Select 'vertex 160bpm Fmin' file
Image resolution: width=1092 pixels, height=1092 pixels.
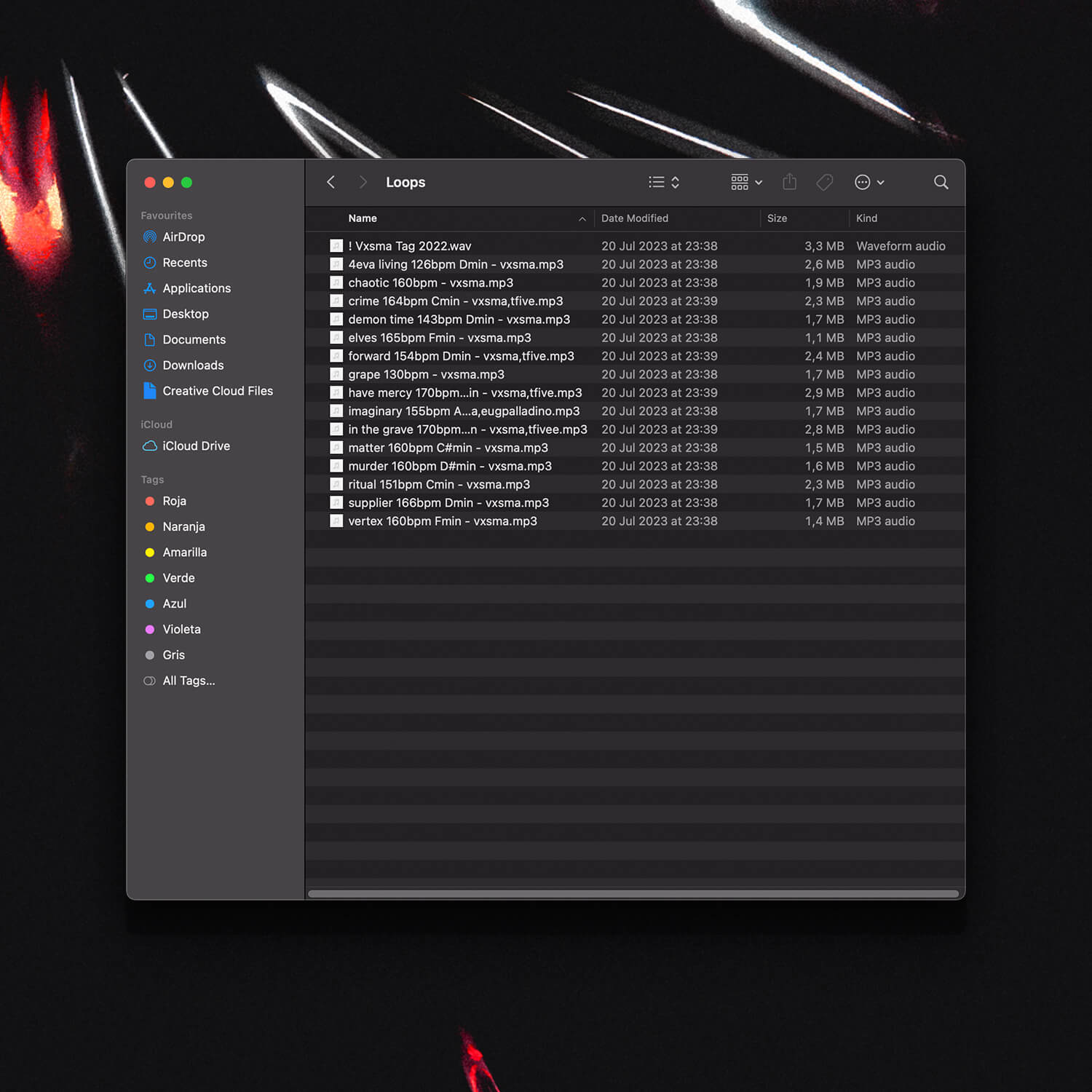(635, 521)
